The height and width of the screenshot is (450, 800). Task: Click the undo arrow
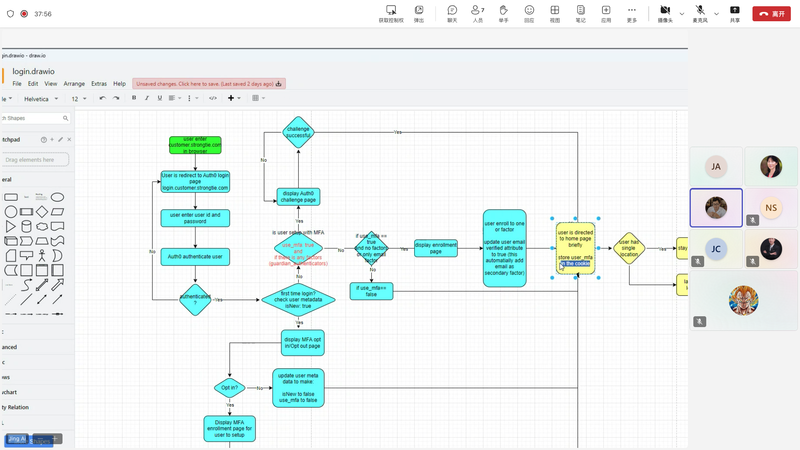(103, 98)
